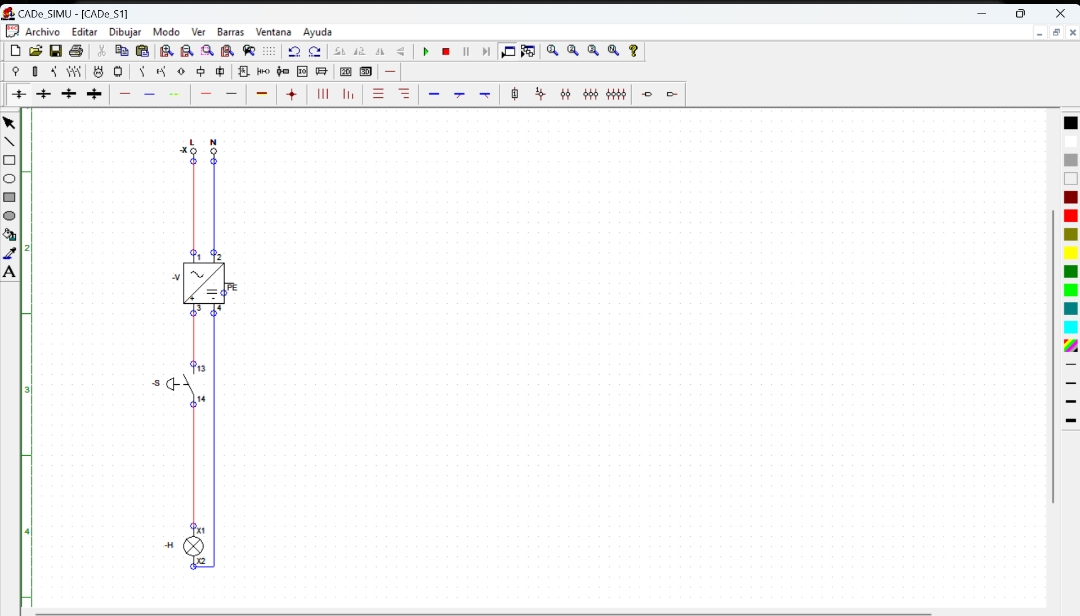
Task: Choose the thinnest line width option
Action: pyautogui.click(x=1070, y=365)
